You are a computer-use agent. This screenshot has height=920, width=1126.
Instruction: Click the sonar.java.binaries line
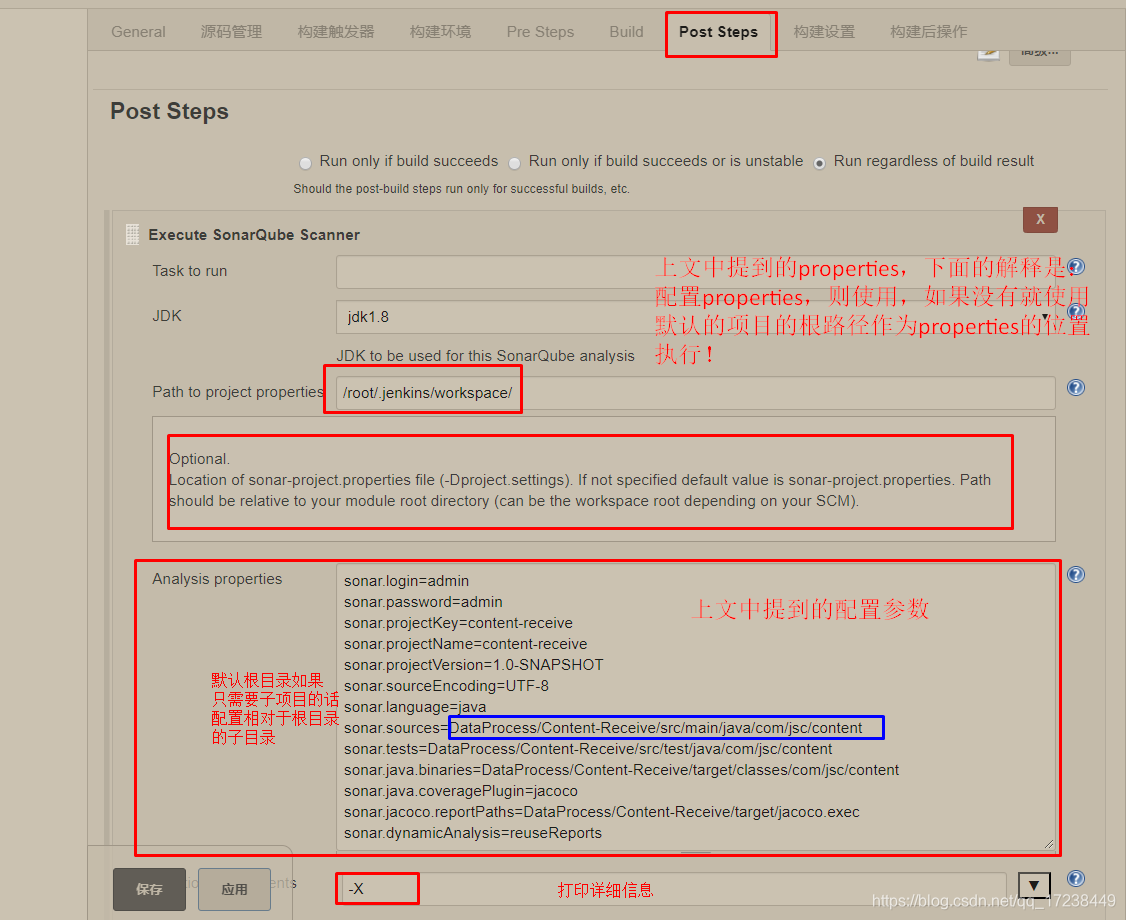click(x=621, y=770)
